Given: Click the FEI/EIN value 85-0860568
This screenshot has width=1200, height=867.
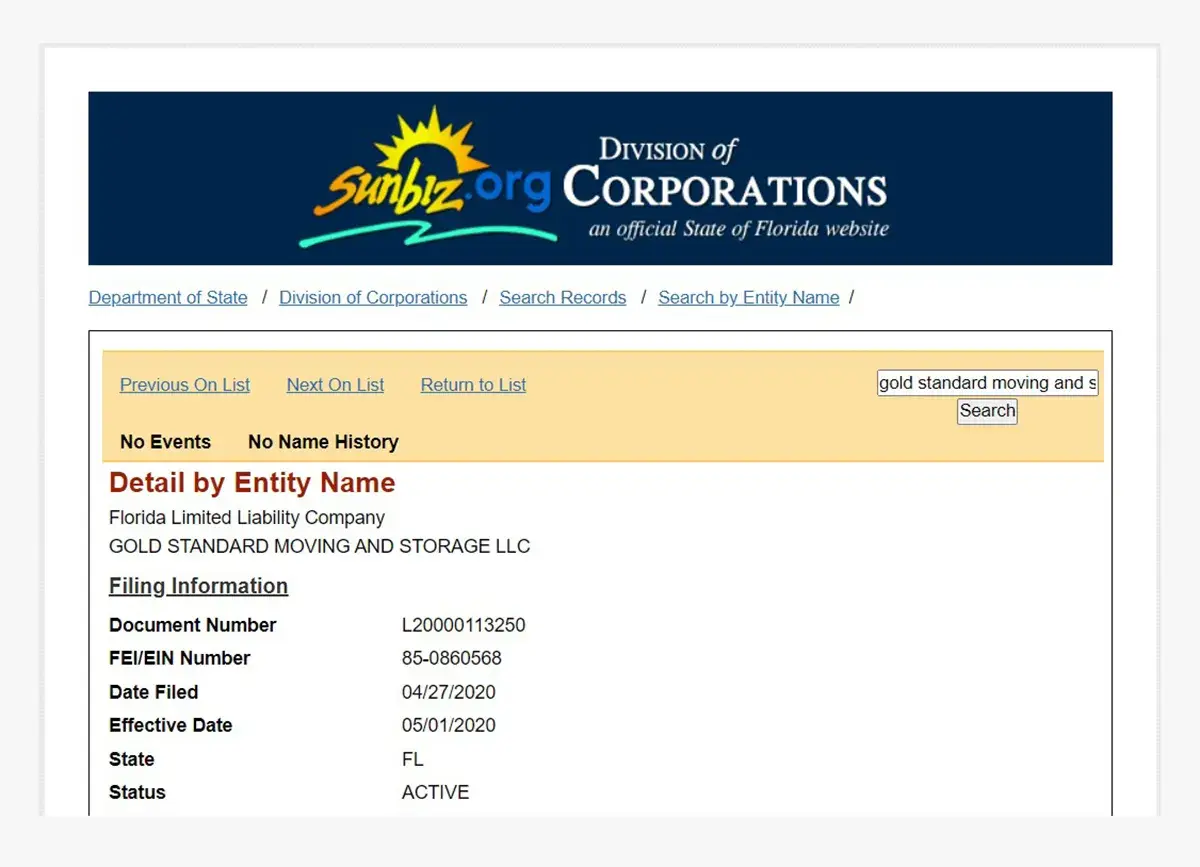Looking at the screenshot, I should [451, 659].
